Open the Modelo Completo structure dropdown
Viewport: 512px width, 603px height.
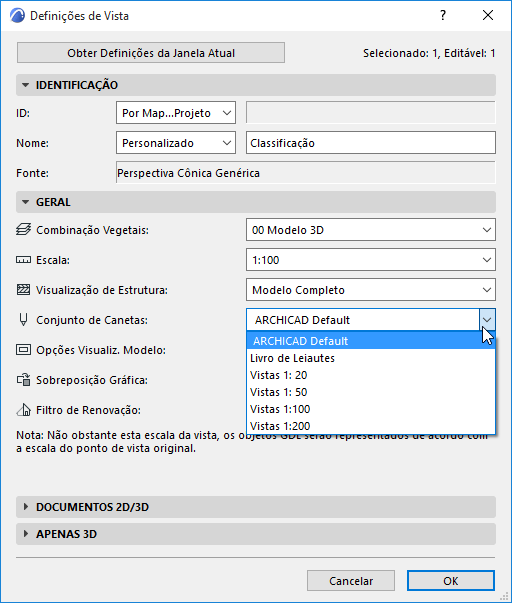[x=371, y=290]
